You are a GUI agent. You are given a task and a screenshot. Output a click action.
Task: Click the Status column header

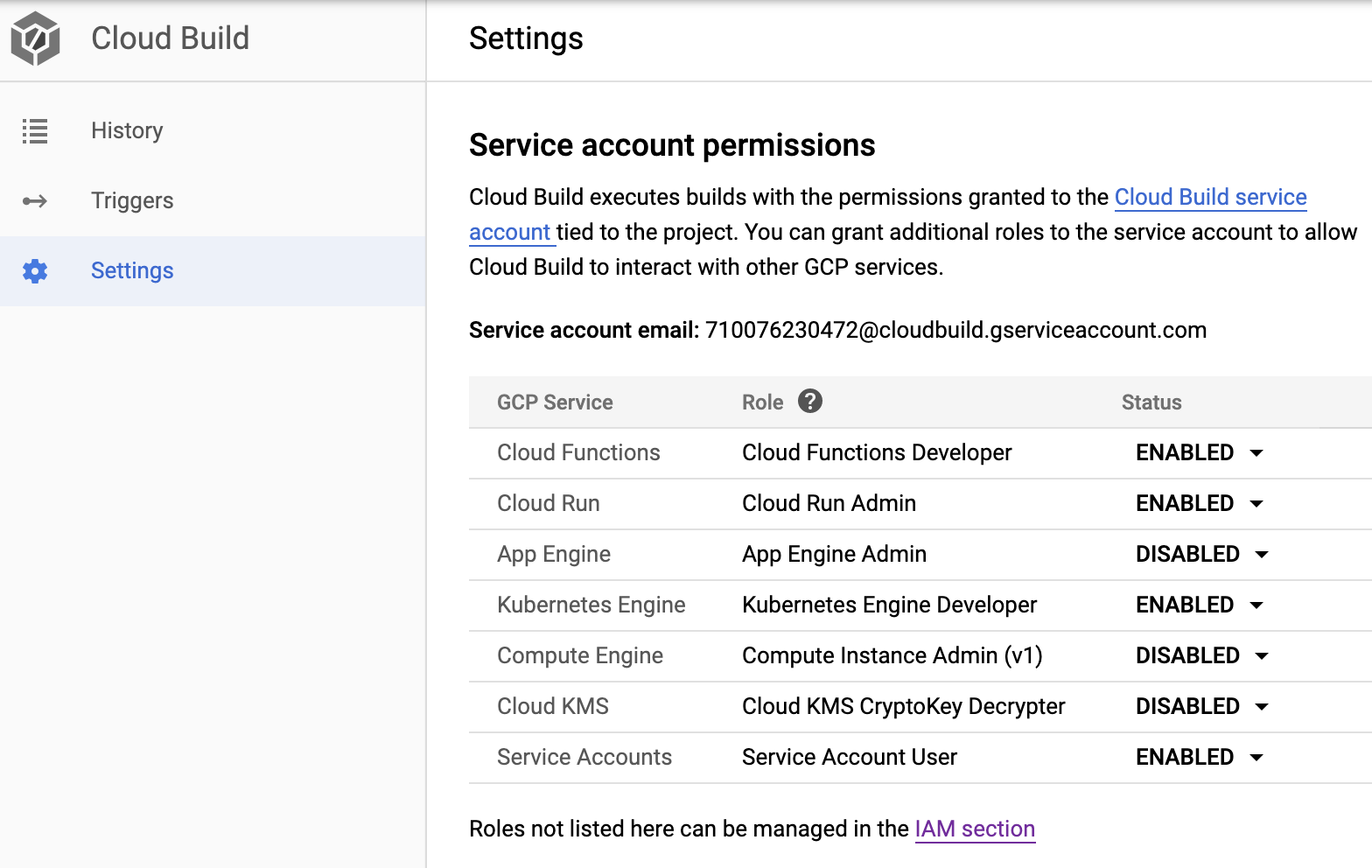coord(1151,402)
